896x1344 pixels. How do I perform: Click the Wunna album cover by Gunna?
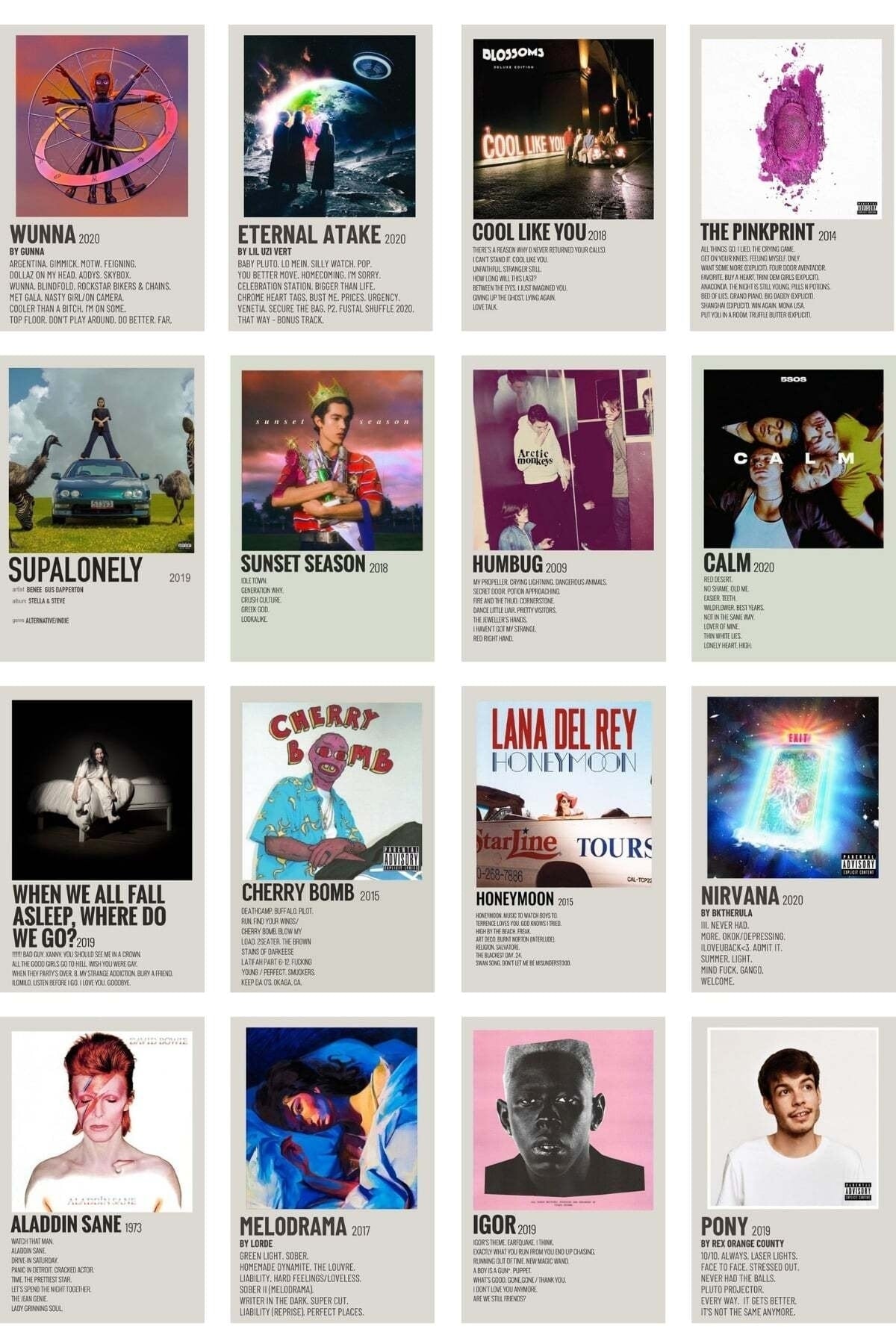coord(102,125)
